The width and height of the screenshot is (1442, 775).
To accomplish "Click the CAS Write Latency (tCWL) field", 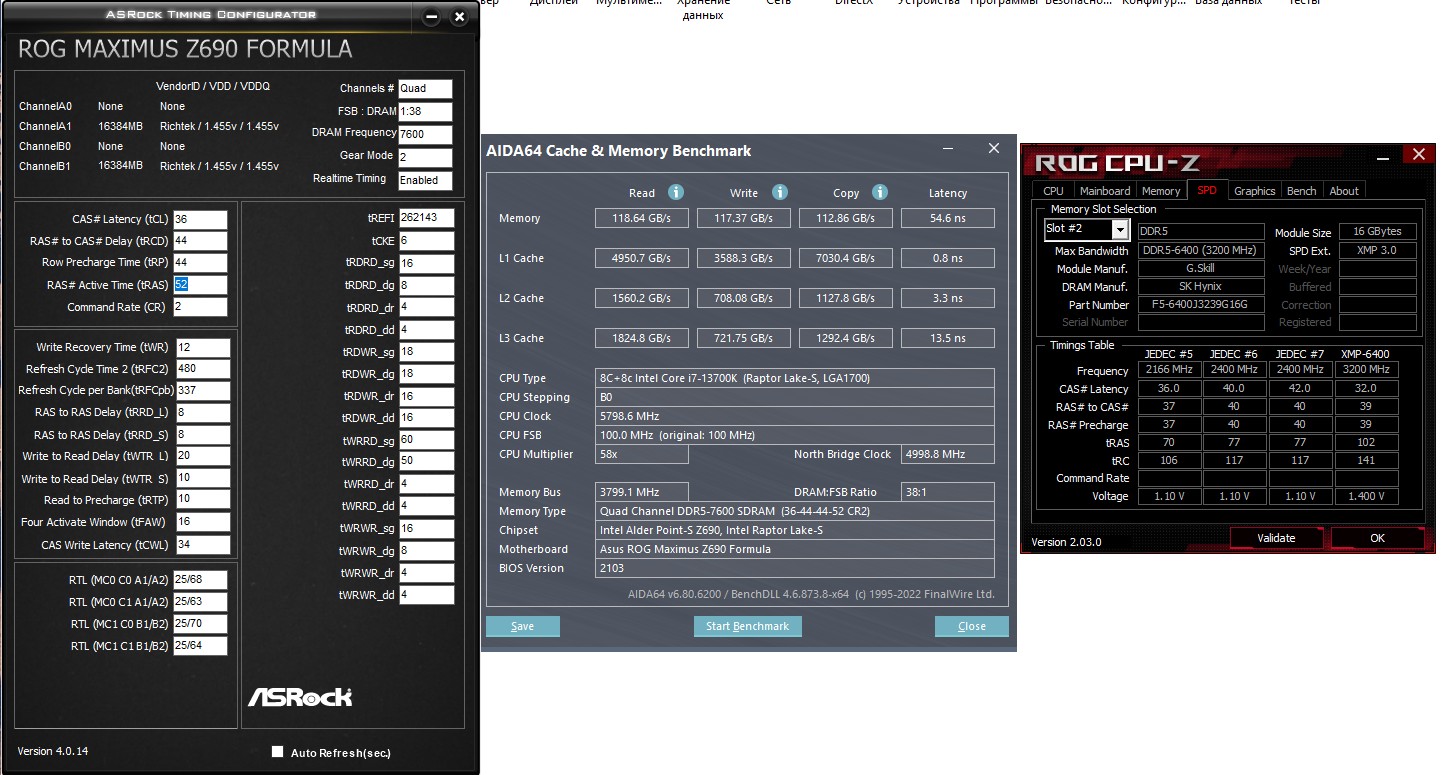I will [203, 545].
